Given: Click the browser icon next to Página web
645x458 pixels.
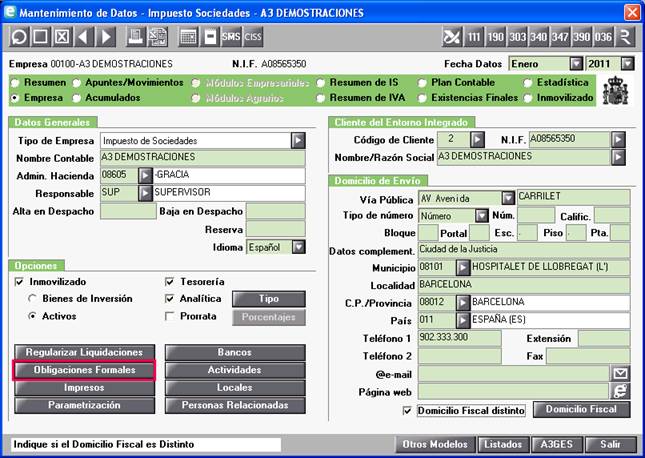Looking at the screenshot, I should (x=620, y=391).
